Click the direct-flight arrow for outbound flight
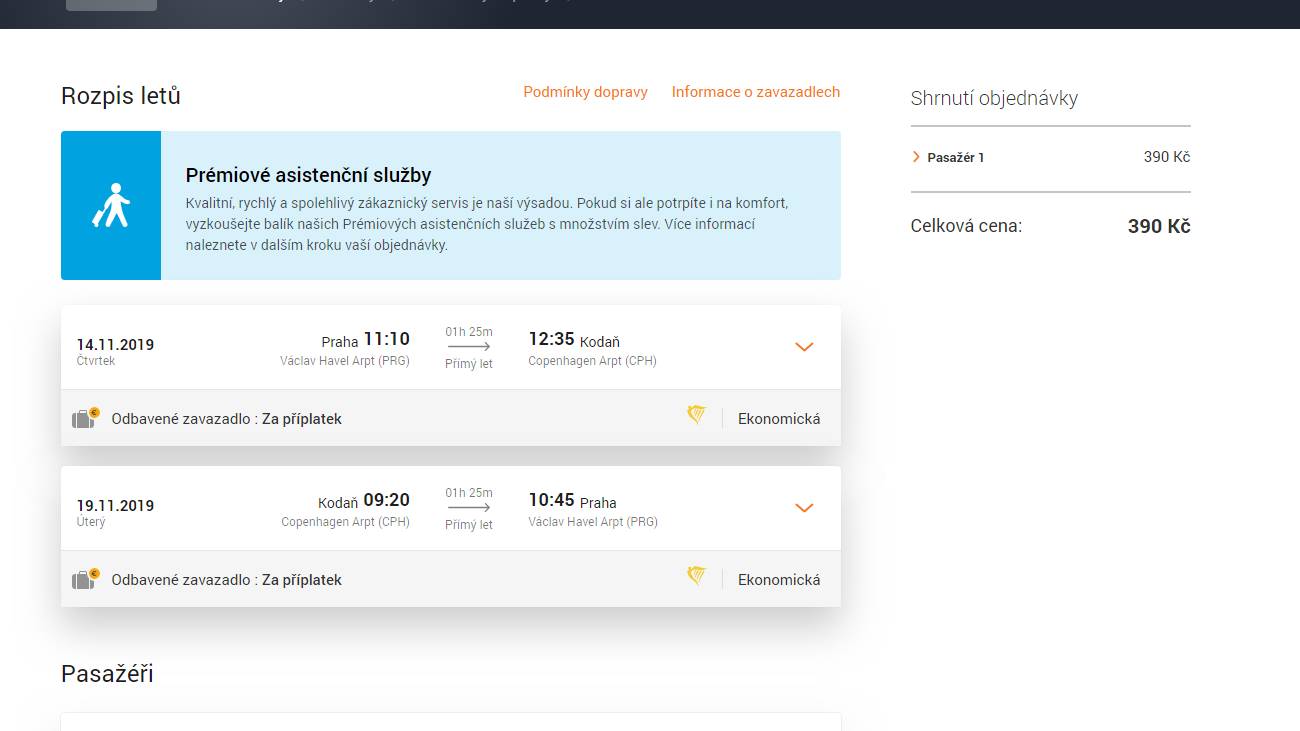Viewport: 1300px width, 731px height. [468, 346]
